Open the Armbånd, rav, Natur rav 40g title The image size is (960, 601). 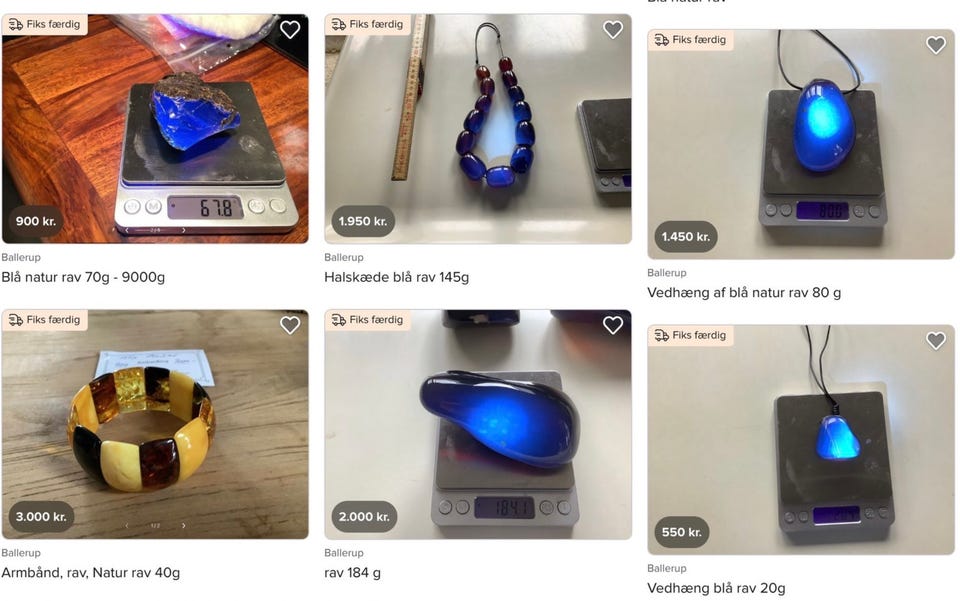(91, 573)
